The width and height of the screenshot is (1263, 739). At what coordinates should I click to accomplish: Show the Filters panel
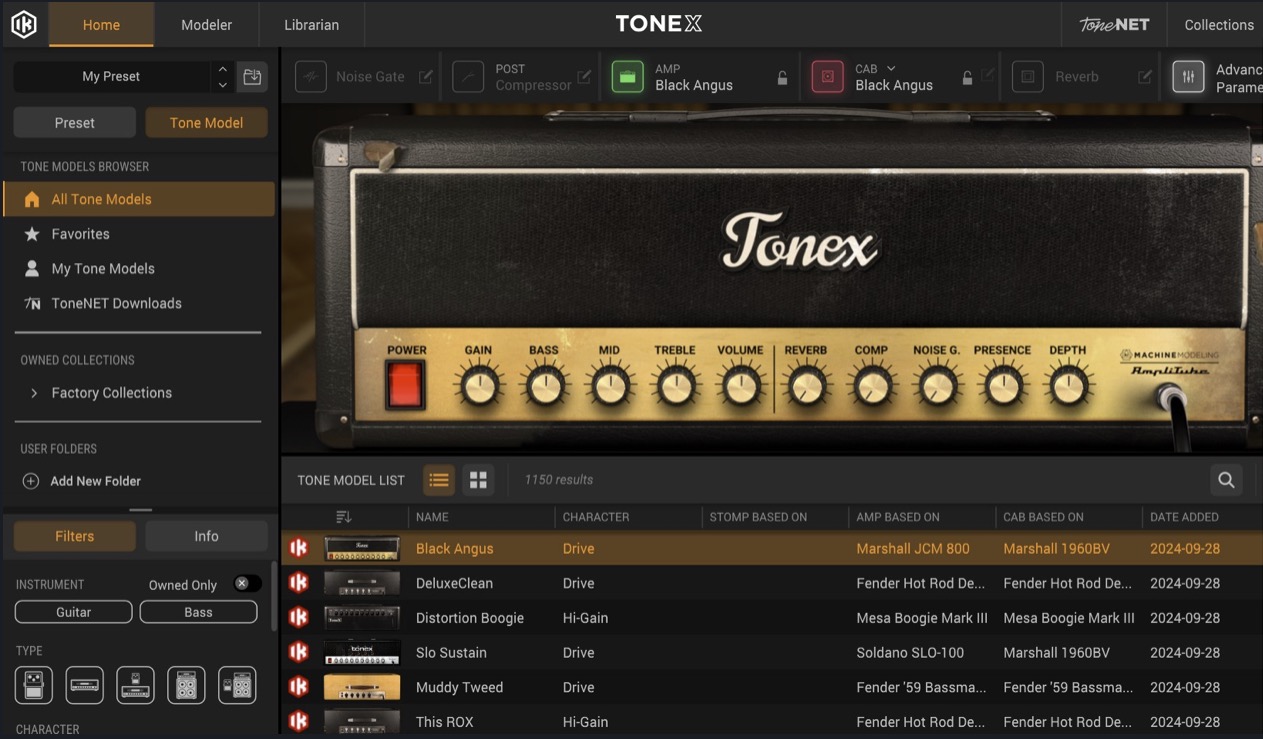75,536
